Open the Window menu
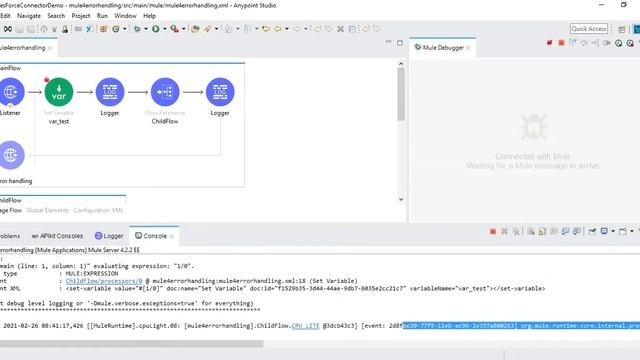The width and height of the screenshot is (640, 360). pos(125,16)
